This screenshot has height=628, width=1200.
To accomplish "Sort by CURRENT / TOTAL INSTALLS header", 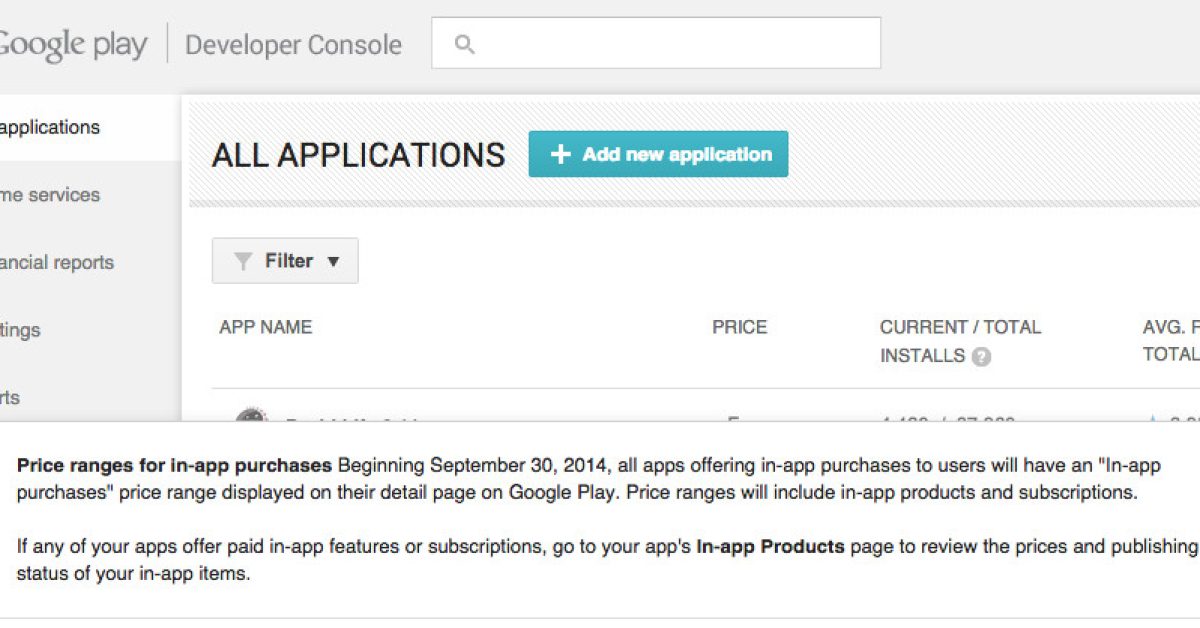I will pos(959,327).
